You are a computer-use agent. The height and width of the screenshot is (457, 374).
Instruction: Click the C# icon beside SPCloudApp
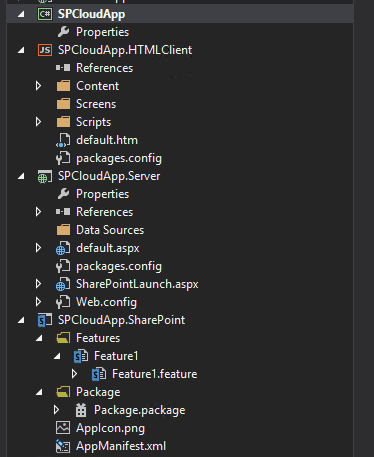pos(45,14)
